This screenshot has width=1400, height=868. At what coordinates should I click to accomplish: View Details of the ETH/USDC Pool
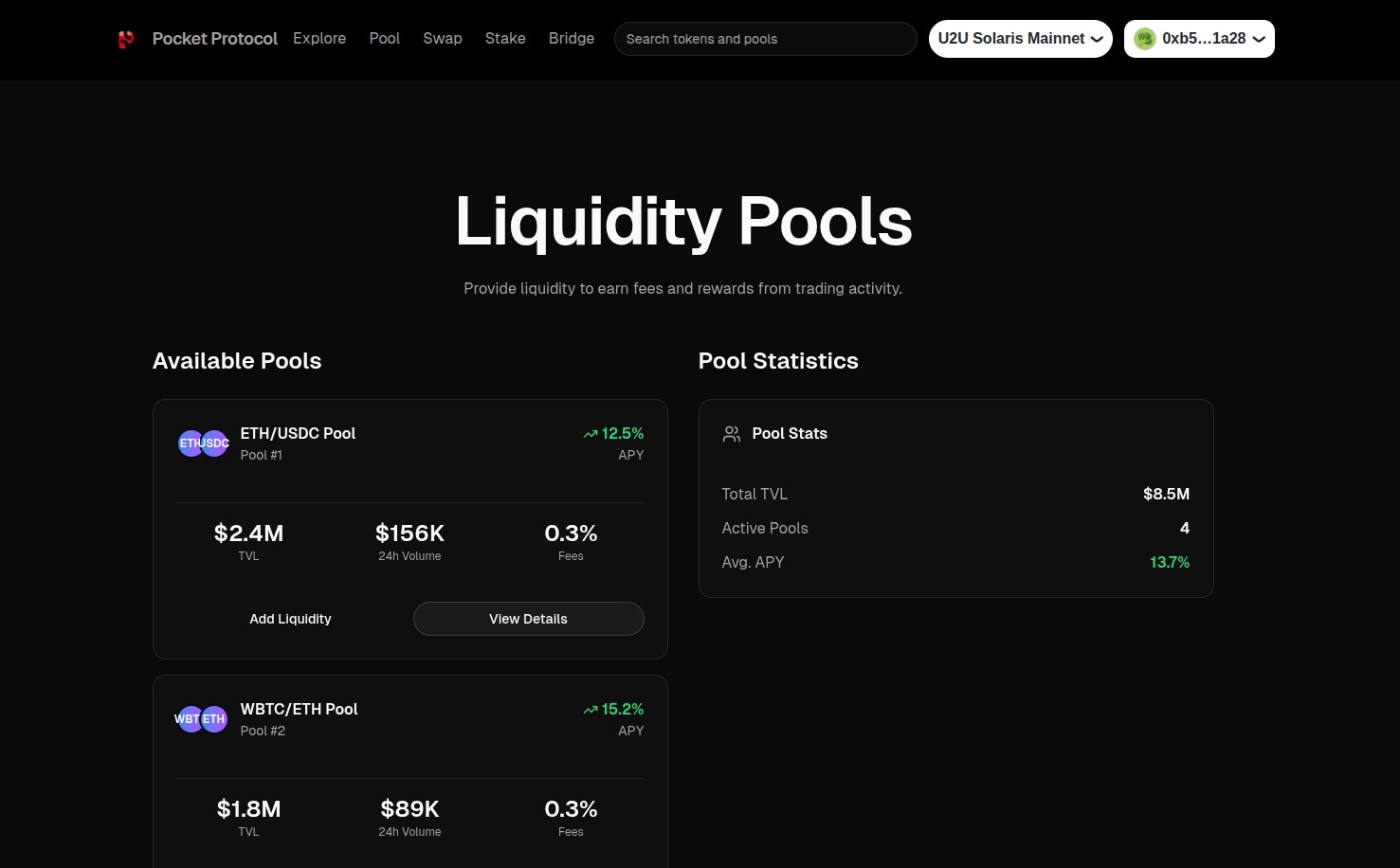click(x=528, y=619)
